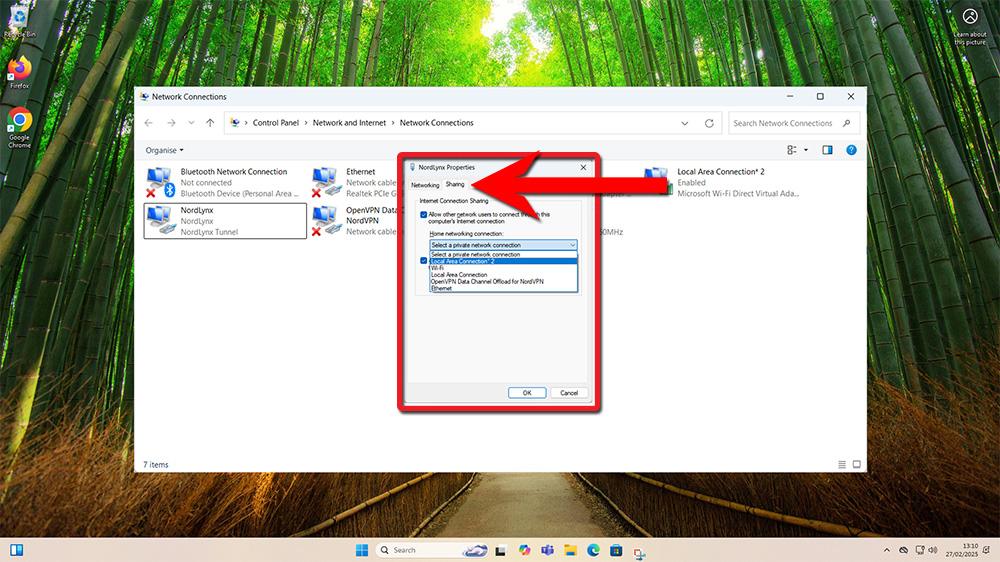Open Microsoft Store from the taskbar
This screenshot has width=1000, height=562.
pyautogui.click(x=616, y=550)
